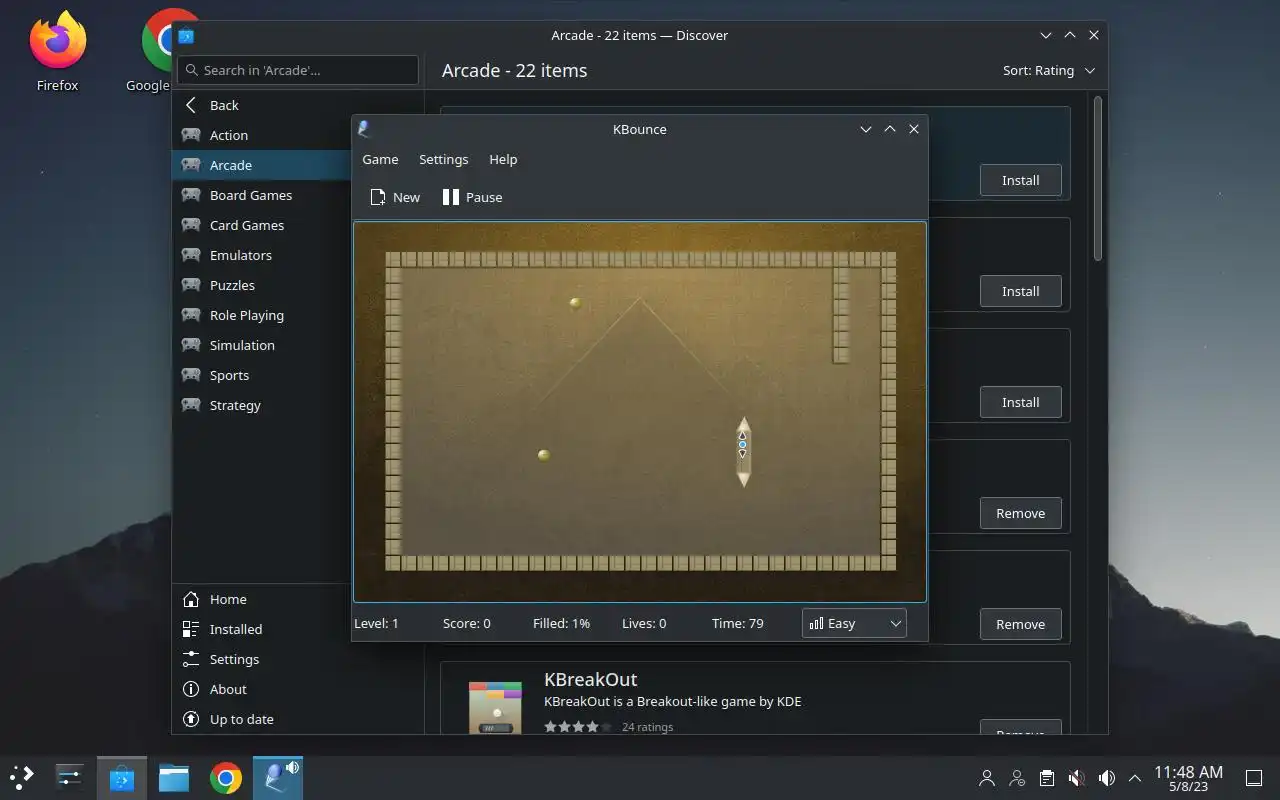Click the Board Games gamepad icon
Screen dimensions: 1280x800
(x=191, y=195)
